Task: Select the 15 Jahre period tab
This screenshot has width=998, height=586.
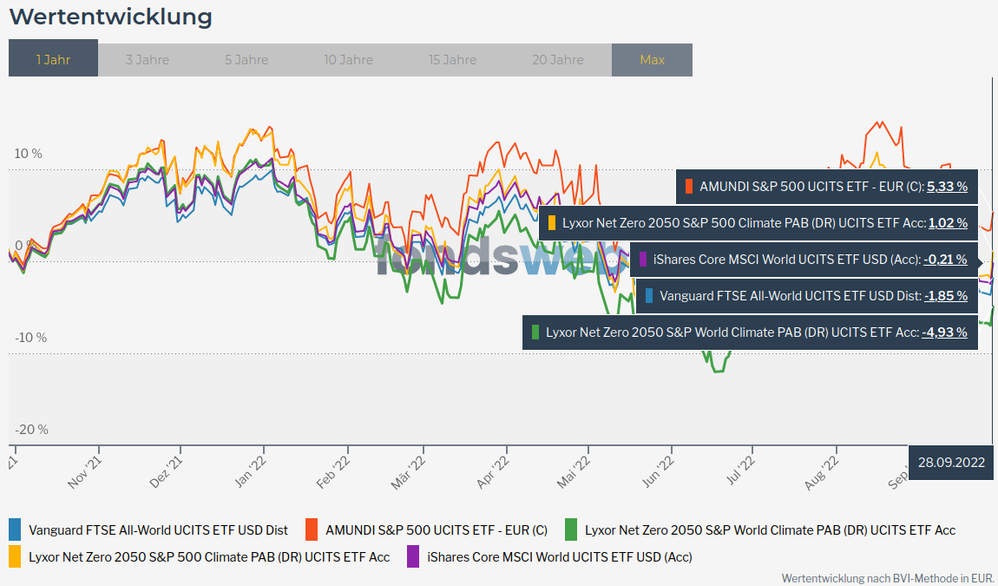Action: click(x=452, y=60)
